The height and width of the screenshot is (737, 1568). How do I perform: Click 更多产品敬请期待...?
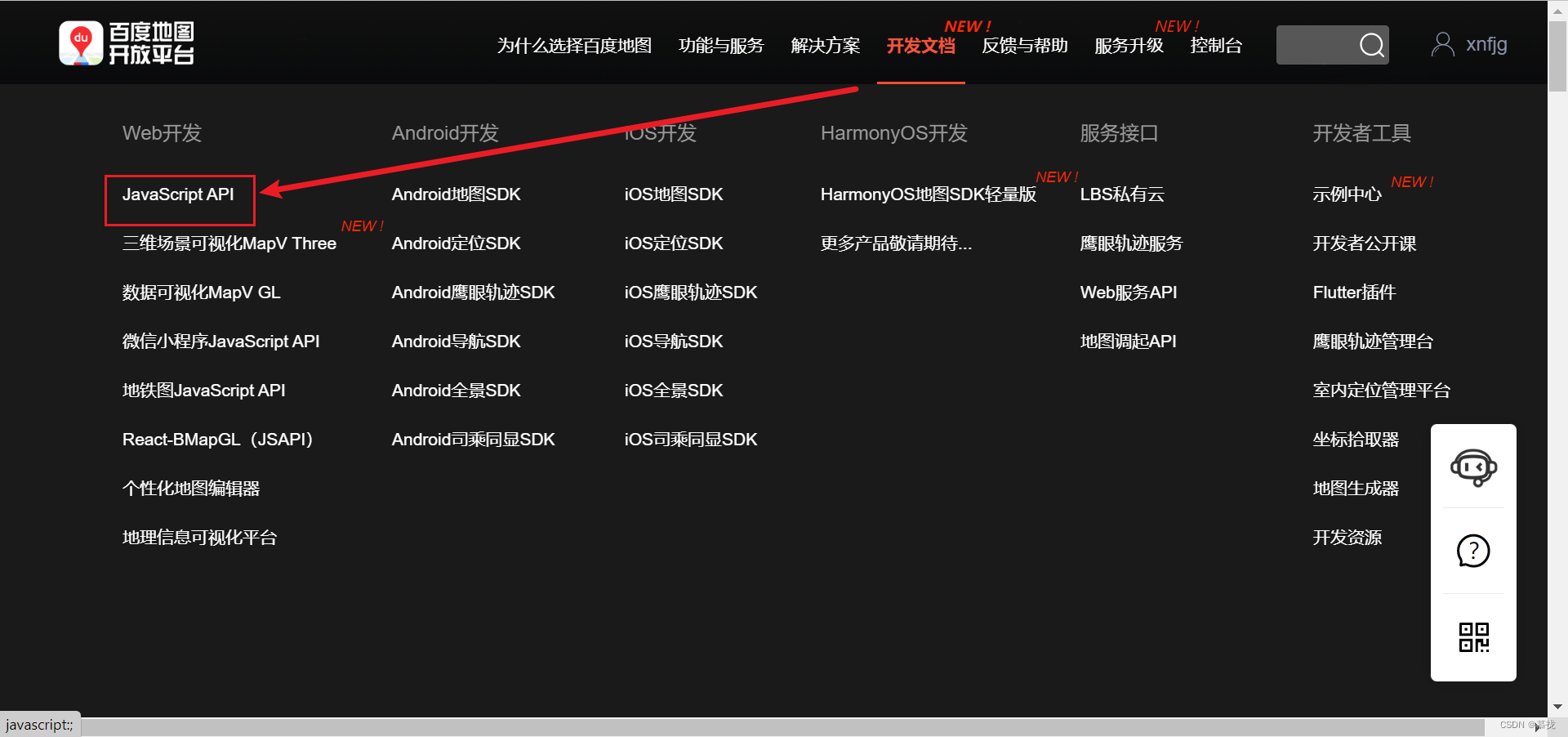(x=897, y=243)
